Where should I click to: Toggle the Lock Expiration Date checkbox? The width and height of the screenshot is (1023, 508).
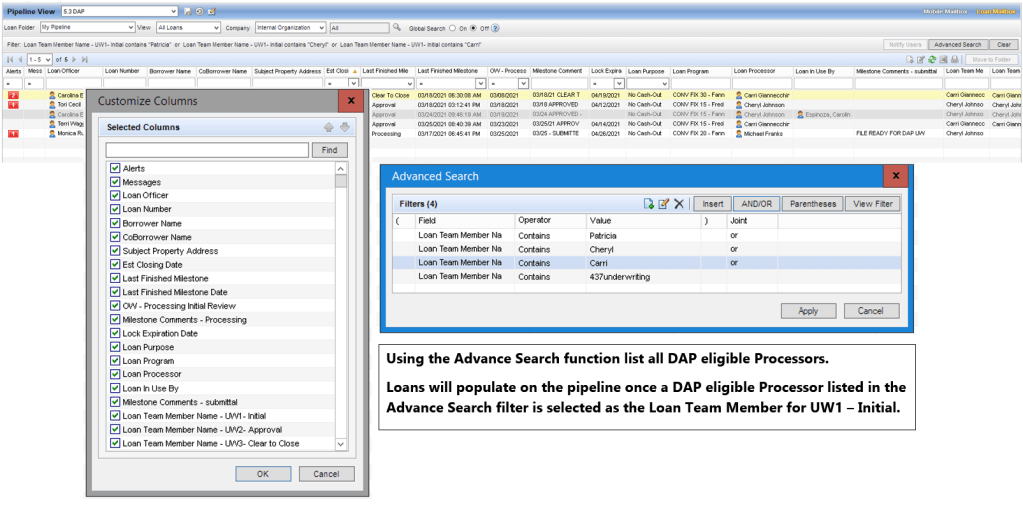tap(115, 333)
